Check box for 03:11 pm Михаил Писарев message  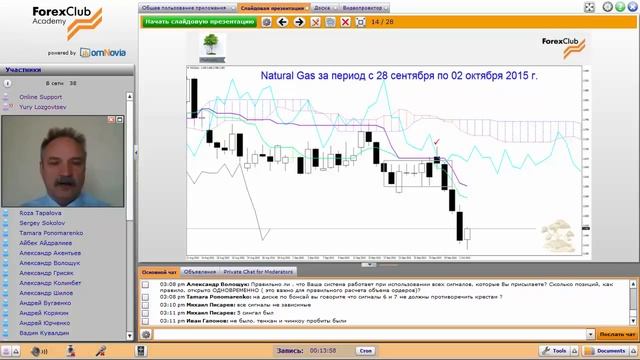point(145,313)
